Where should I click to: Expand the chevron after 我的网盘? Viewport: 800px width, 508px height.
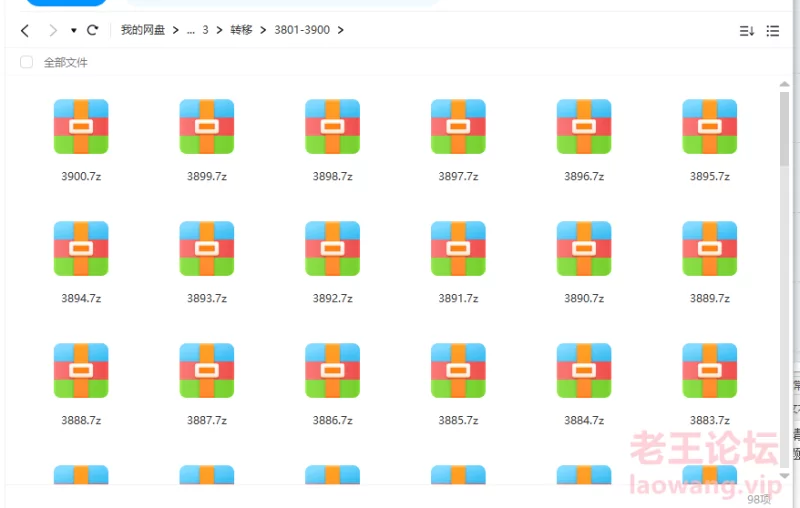(x=176, y=30)
